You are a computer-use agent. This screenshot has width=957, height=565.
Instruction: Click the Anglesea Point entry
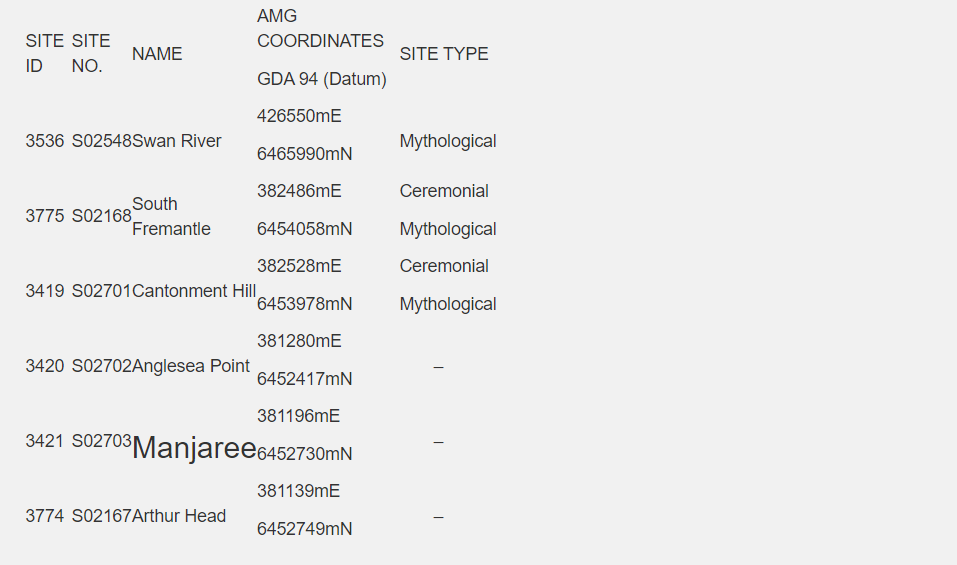(x=190, y=366)
